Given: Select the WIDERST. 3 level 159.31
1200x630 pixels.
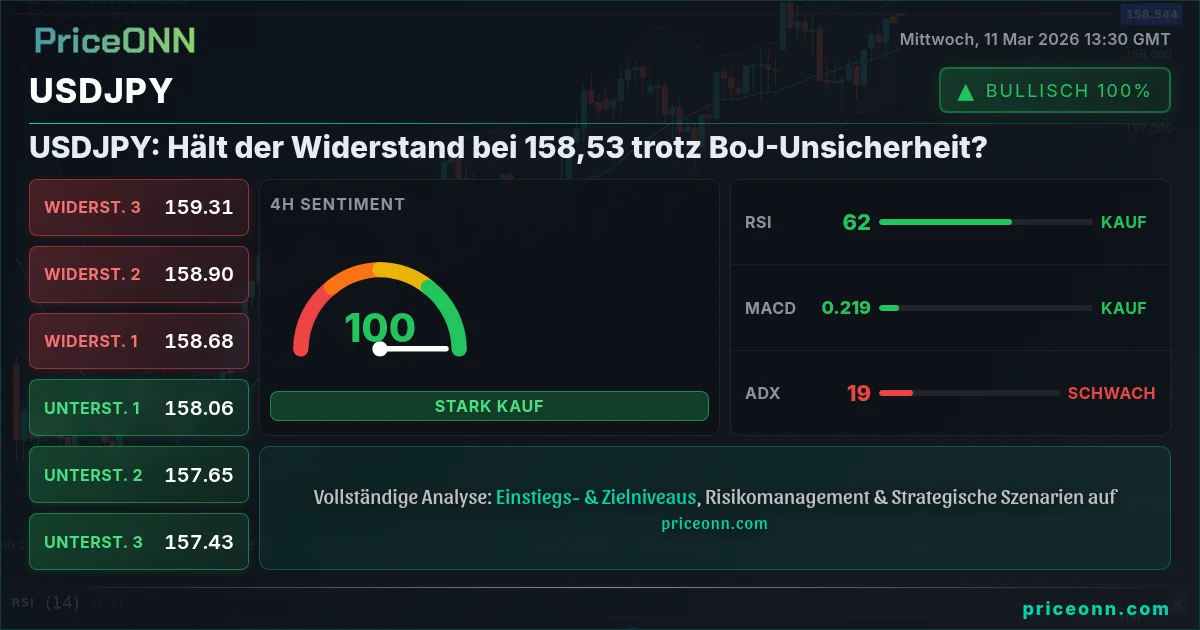Looking at the screenshot, I should pos(139,207).
